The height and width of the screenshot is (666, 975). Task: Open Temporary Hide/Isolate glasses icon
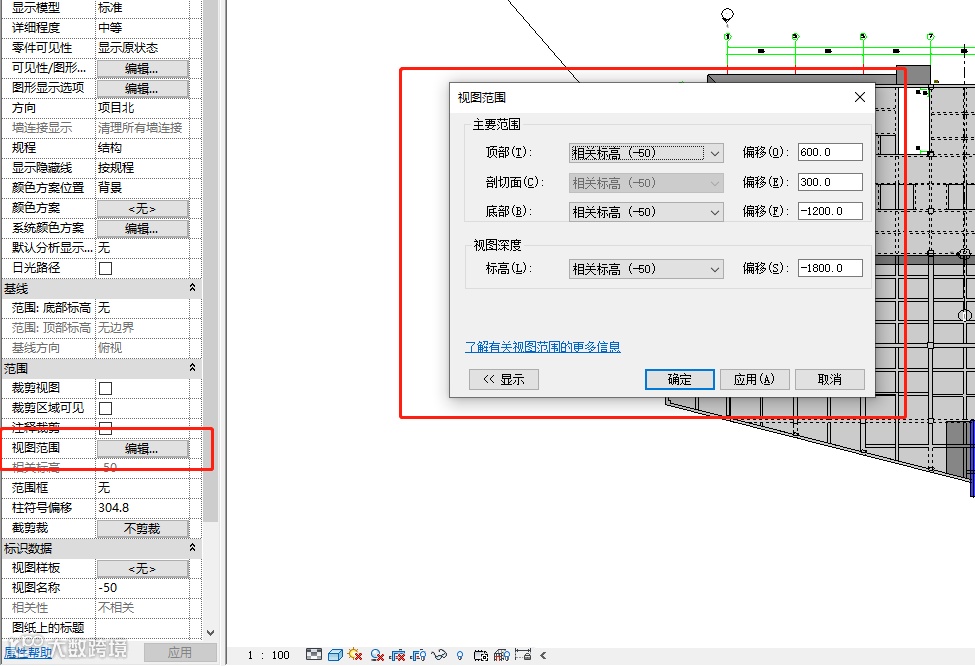point(439,655)
